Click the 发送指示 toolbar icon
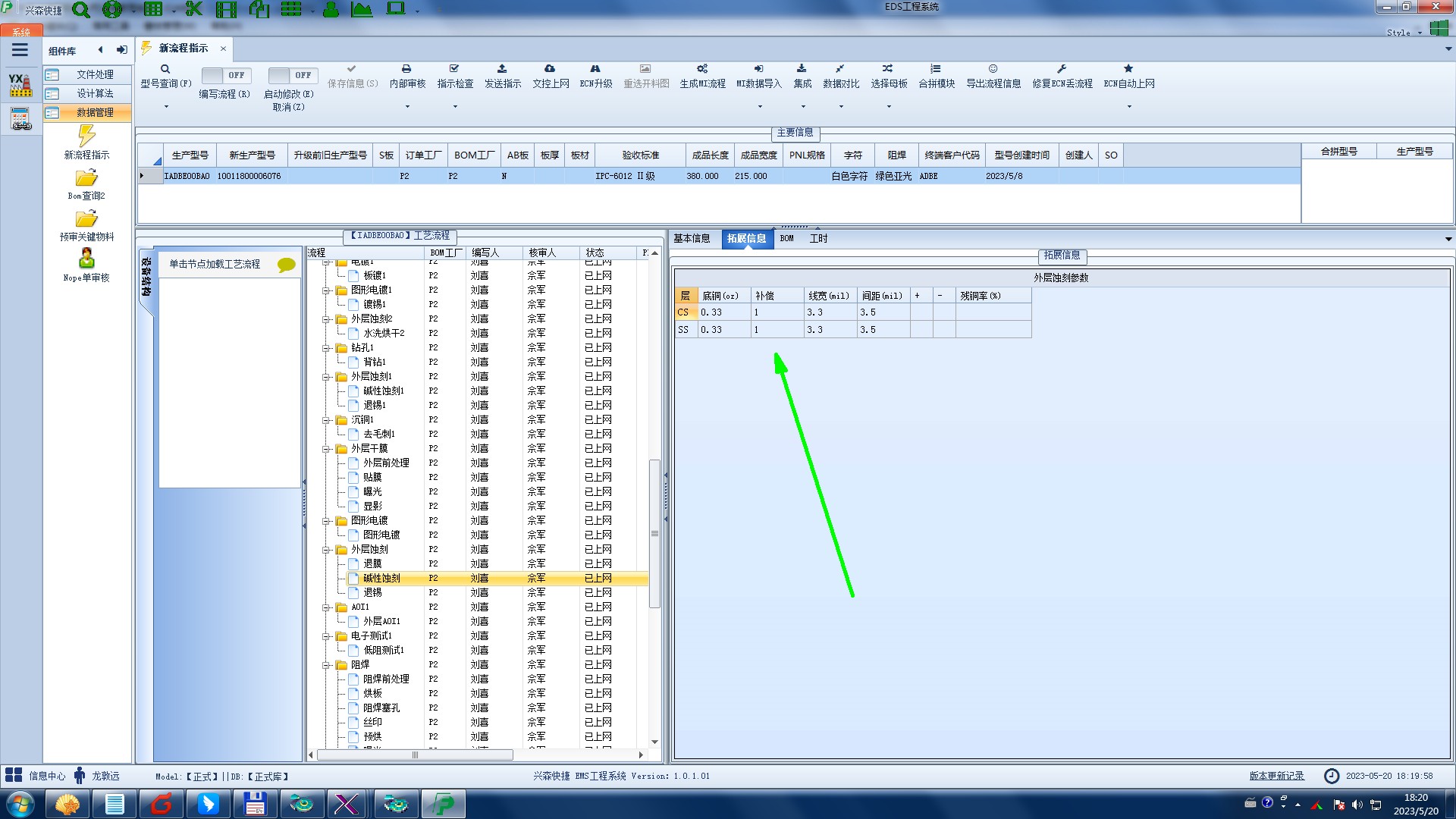The image size is (1456, 819). tap(502, 69)
